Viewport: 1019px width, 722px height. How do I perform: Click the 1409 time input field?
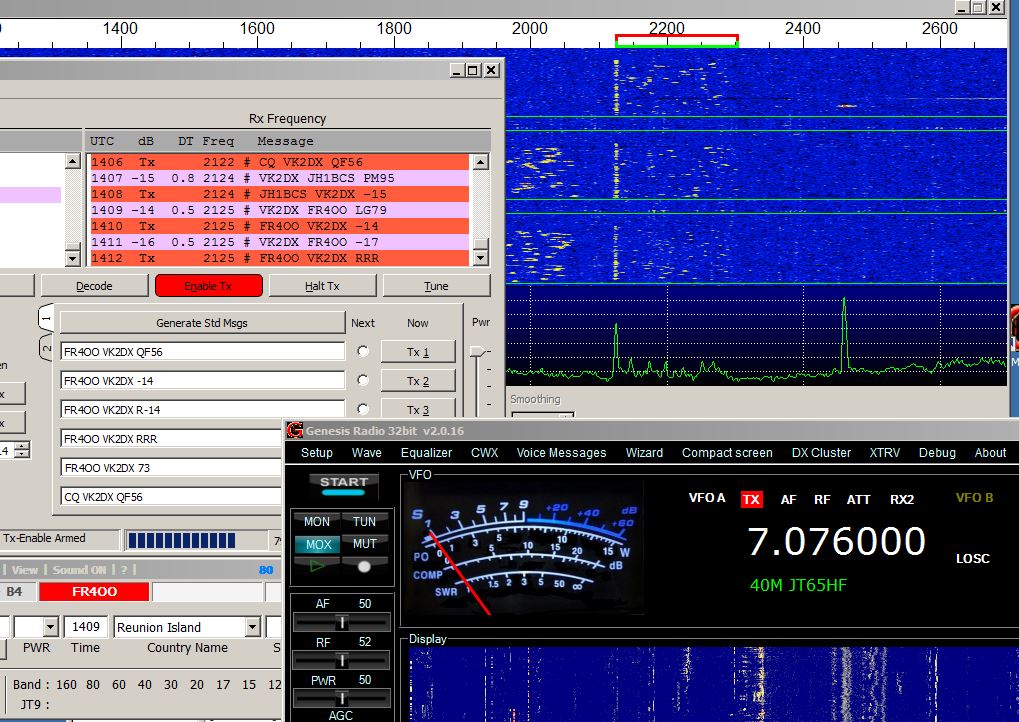click(86, 625)
